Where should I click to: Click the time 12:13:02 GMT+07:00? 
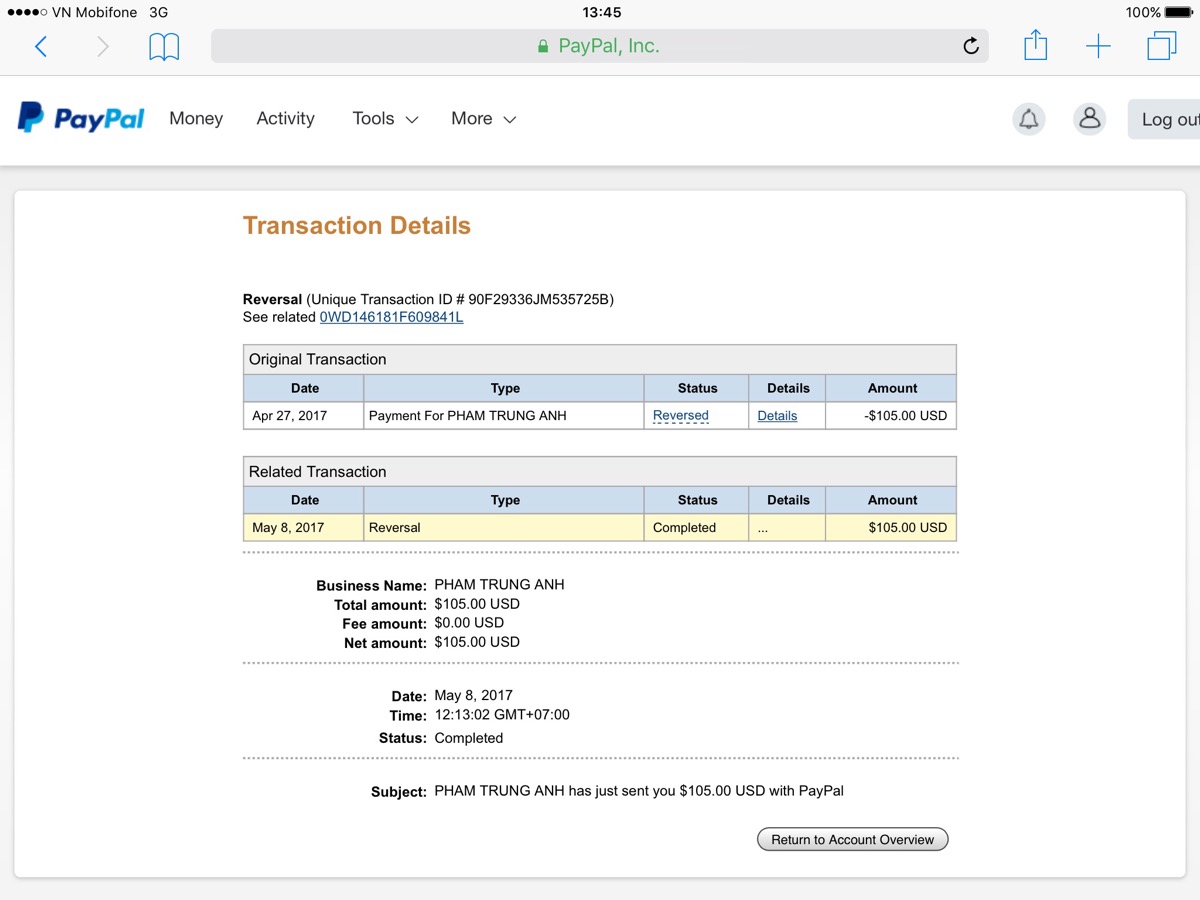[502, 715]
